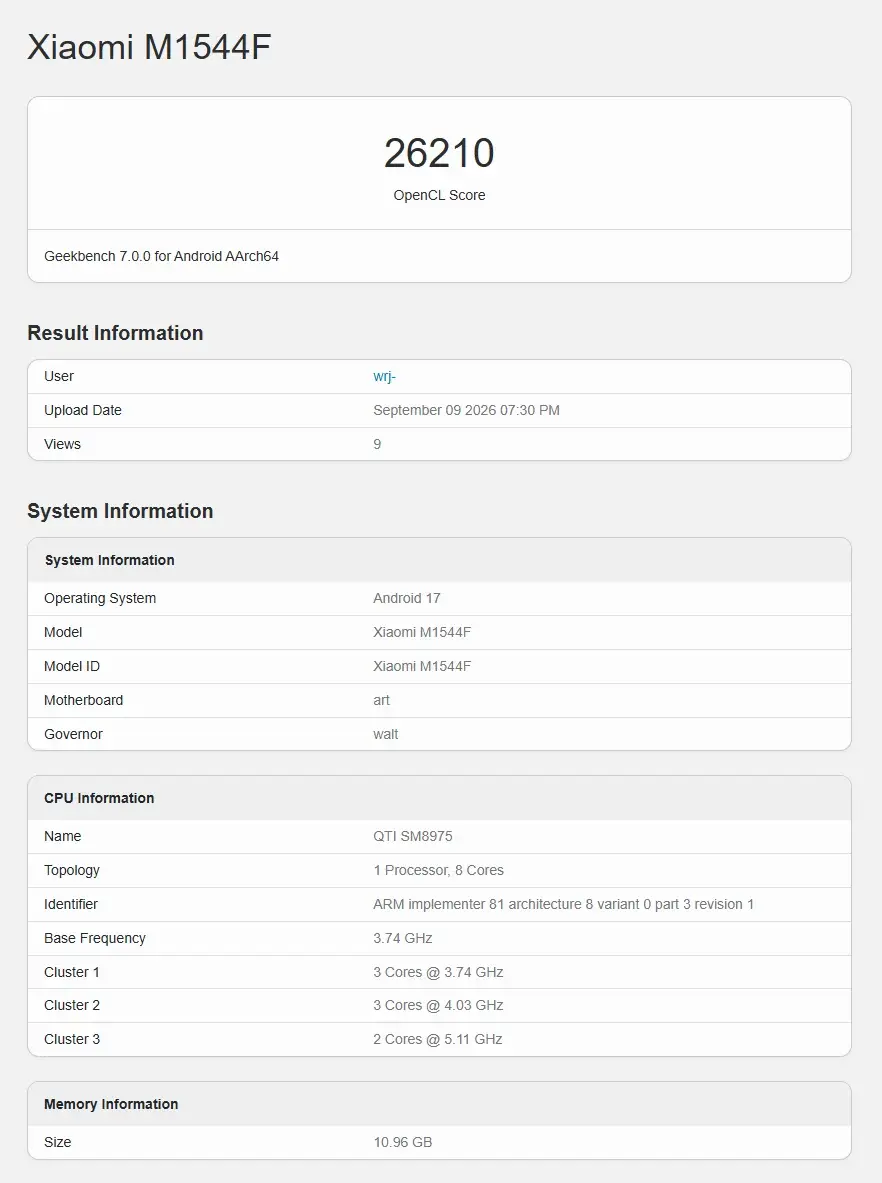Image resolution: width=882 pixels, height=1183 pixels.
Task: Click the ARM implementer 81 identifier value
Action: (x=564, y=904)
